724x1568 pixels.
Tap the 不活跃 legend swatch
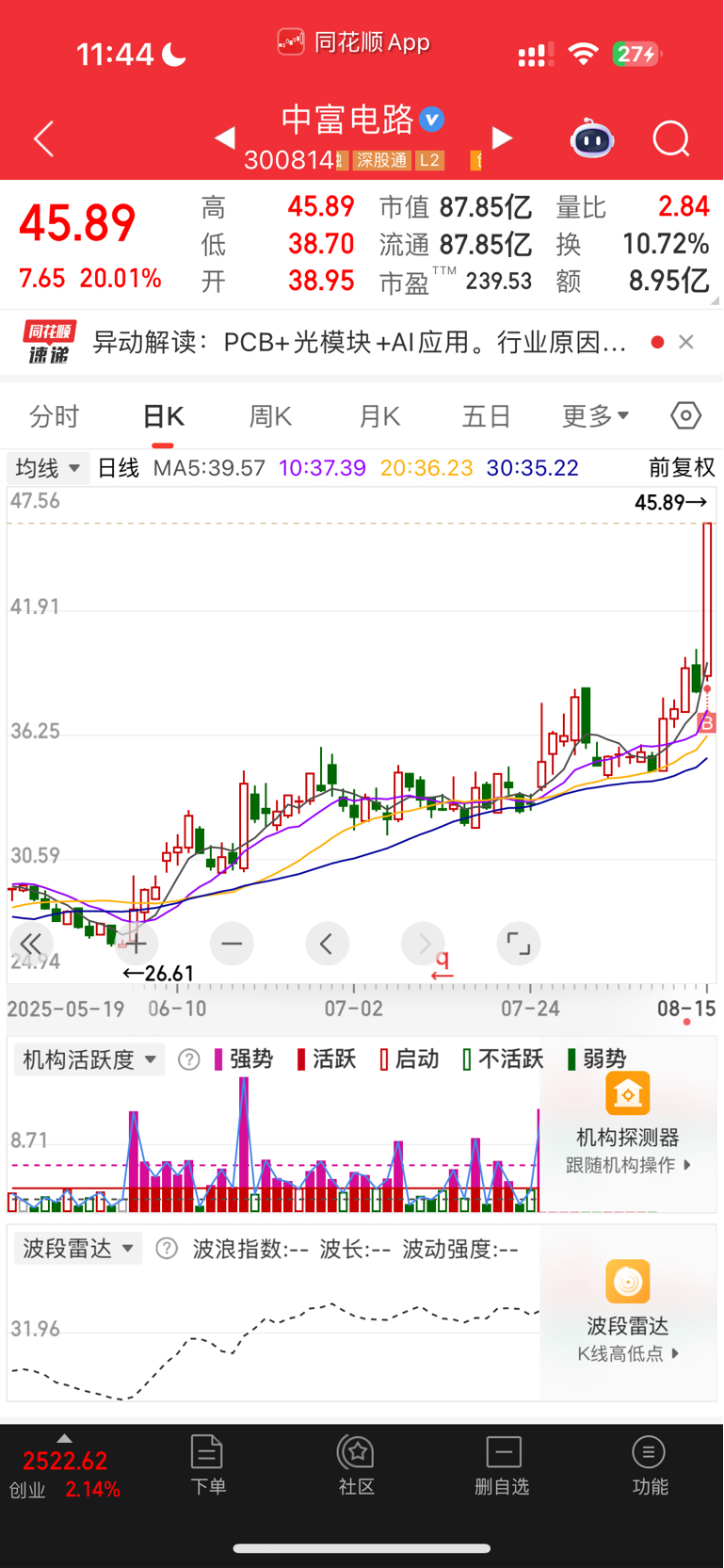(467, 1059)
